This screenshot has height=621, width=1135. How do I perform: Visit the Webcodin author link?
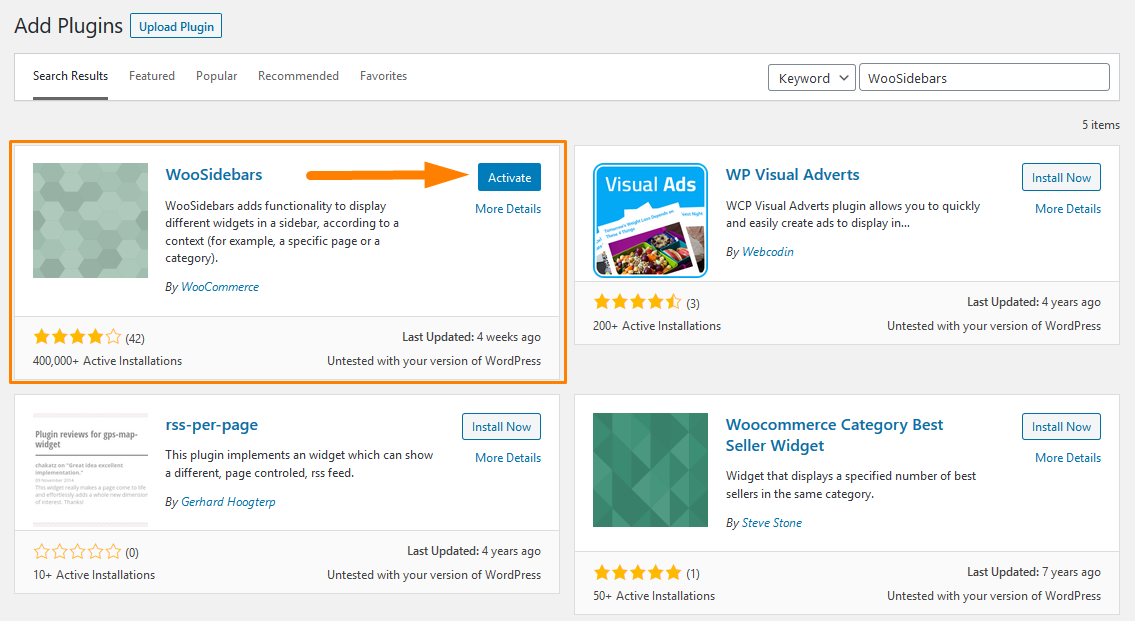coord(768,252)
